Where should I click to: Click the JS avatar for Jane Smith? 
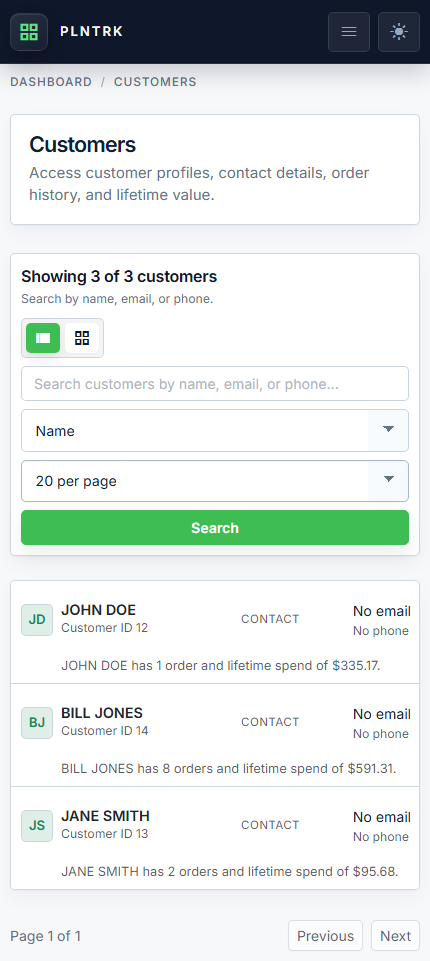[x=37, y=826]
